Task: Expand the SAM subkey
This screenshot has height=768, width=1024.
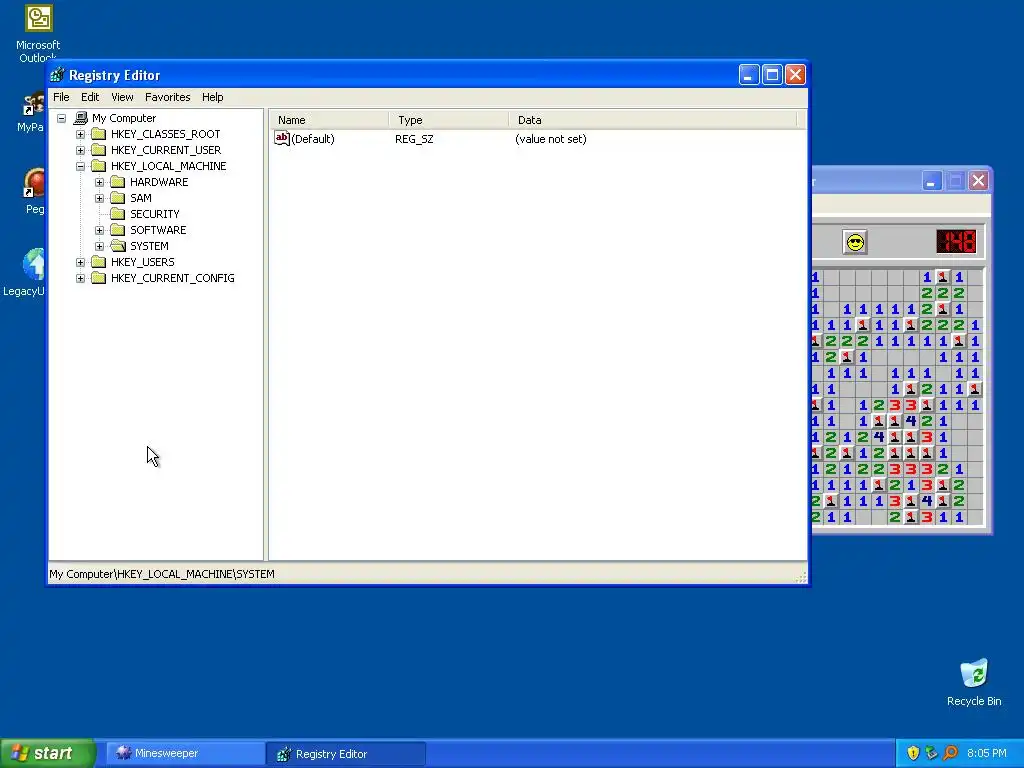Action: pyautogui.click(x=99, y=198)
